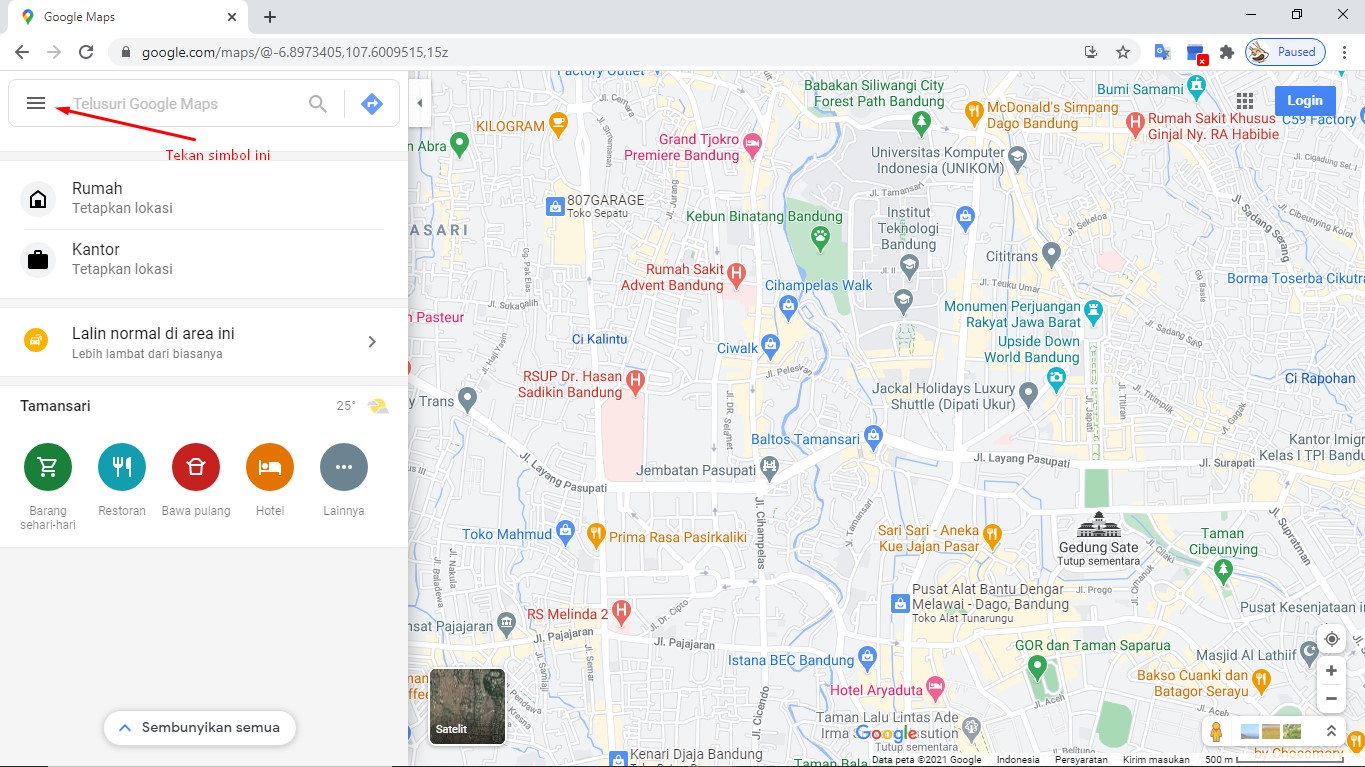The height and width of the screenshot is (767, 1365).
Task: Click Sembunyikan semua button
Action: click(200, 728)
